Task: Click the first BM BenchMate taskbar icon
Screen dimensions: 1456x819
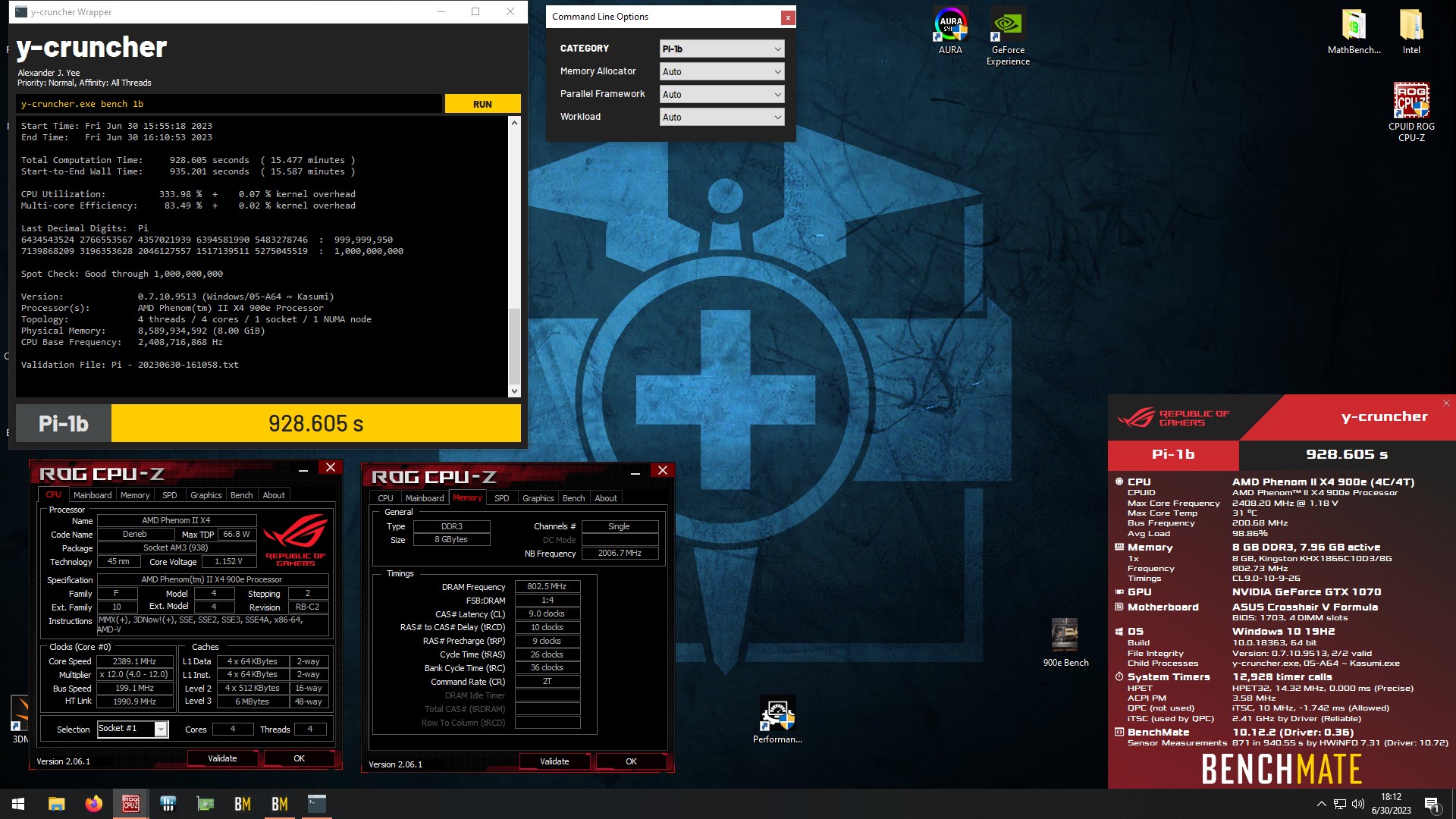Action: tap(243, 804)
